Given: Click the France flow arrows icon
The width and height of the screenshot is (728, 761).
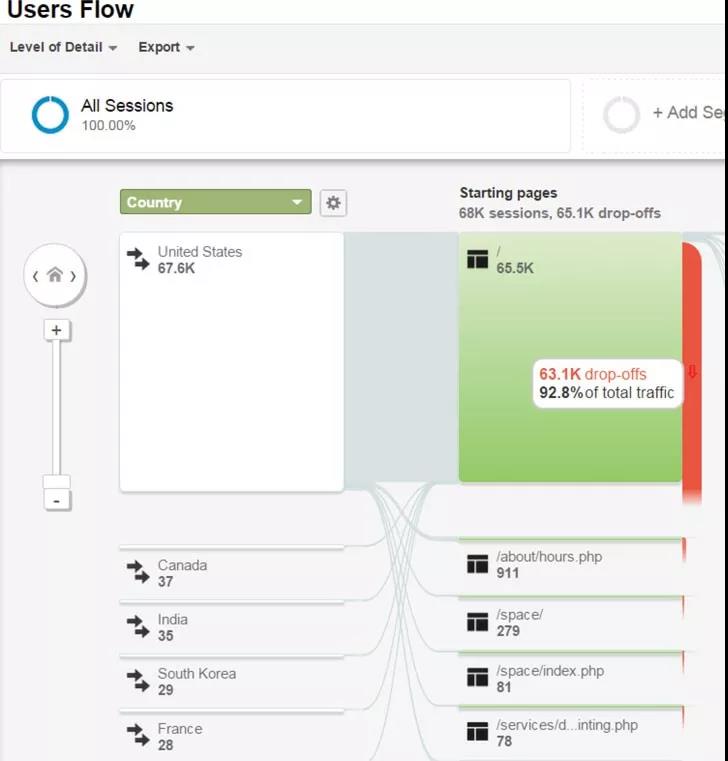Looking at the screenshot, I should coord(138,735).
